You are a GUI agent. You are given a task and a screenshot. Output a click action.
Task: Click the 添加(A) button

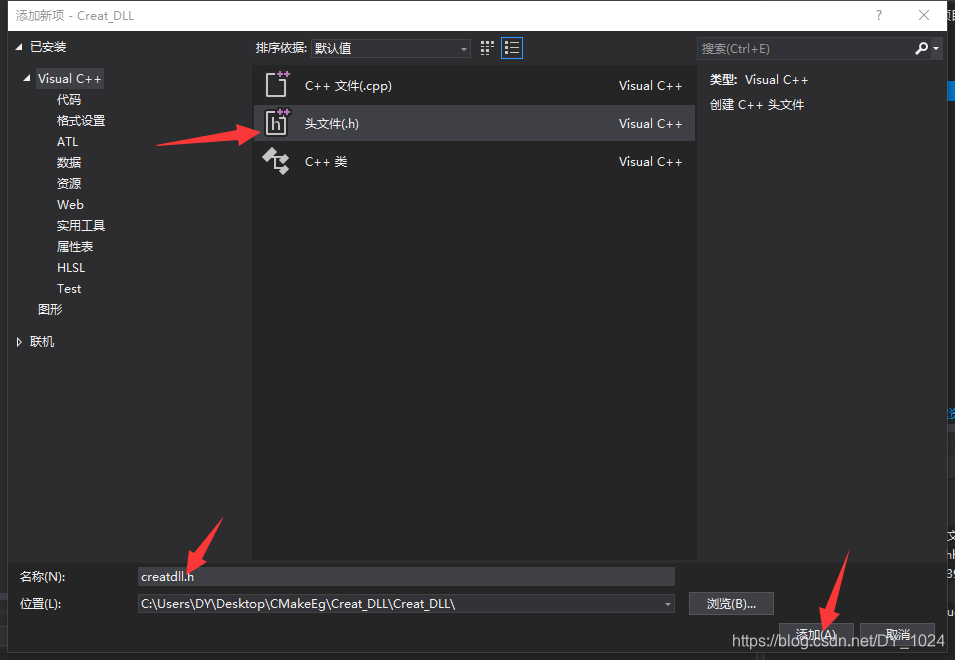point(816,634)
